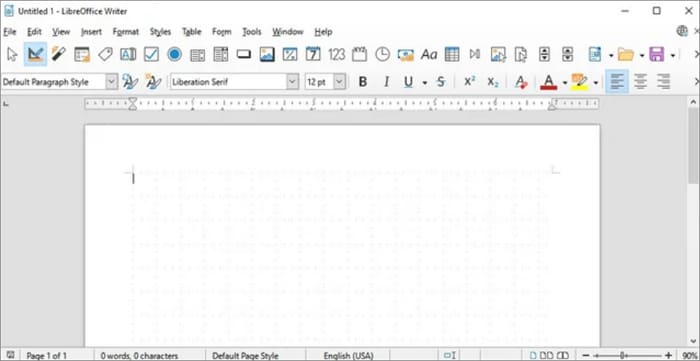Screen dimensions: 700x361
Task: Insert an Image Control
Action: [x=498, y=54]
